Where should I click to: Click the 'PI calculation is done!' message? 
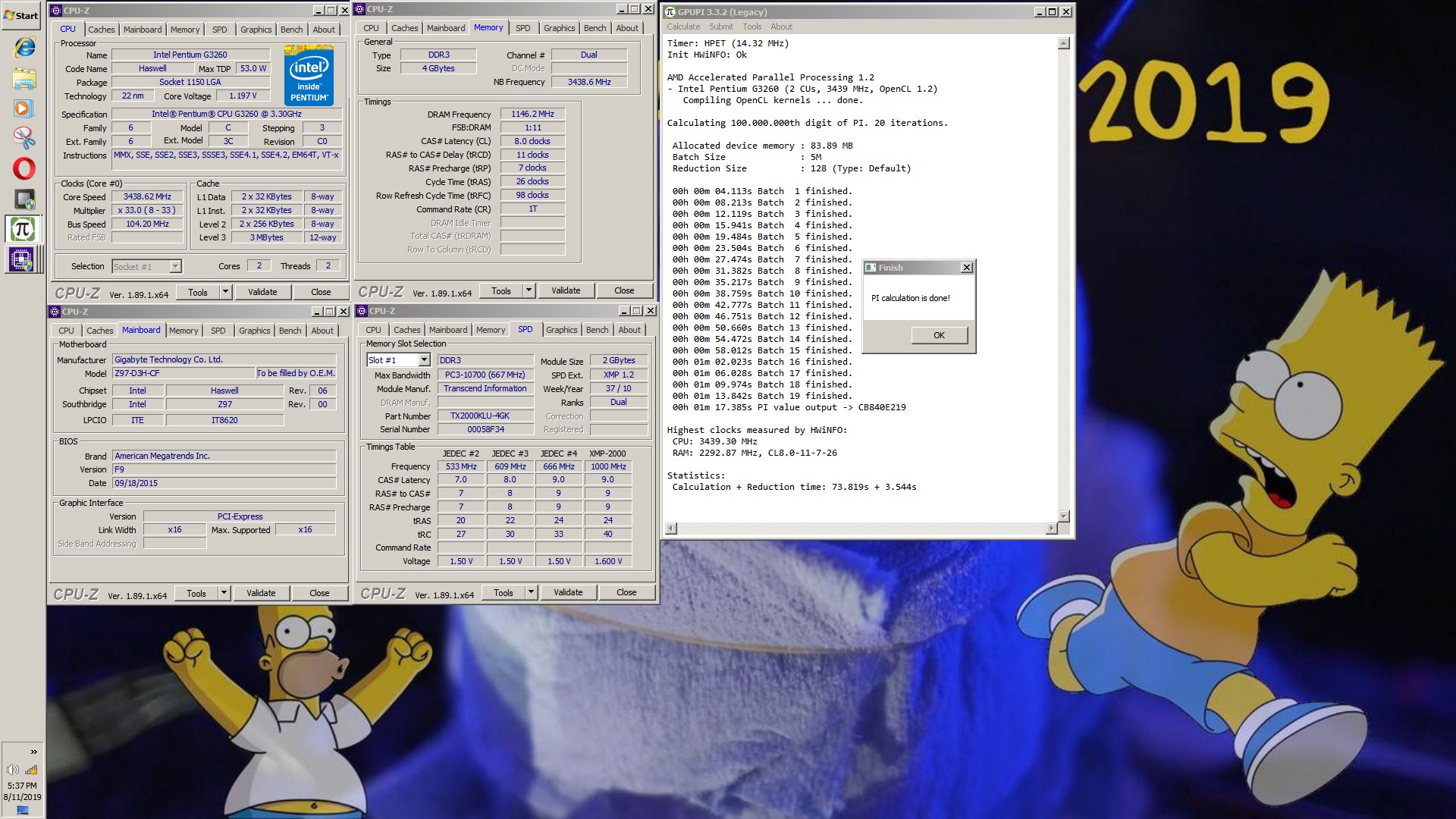coord(911,298)
